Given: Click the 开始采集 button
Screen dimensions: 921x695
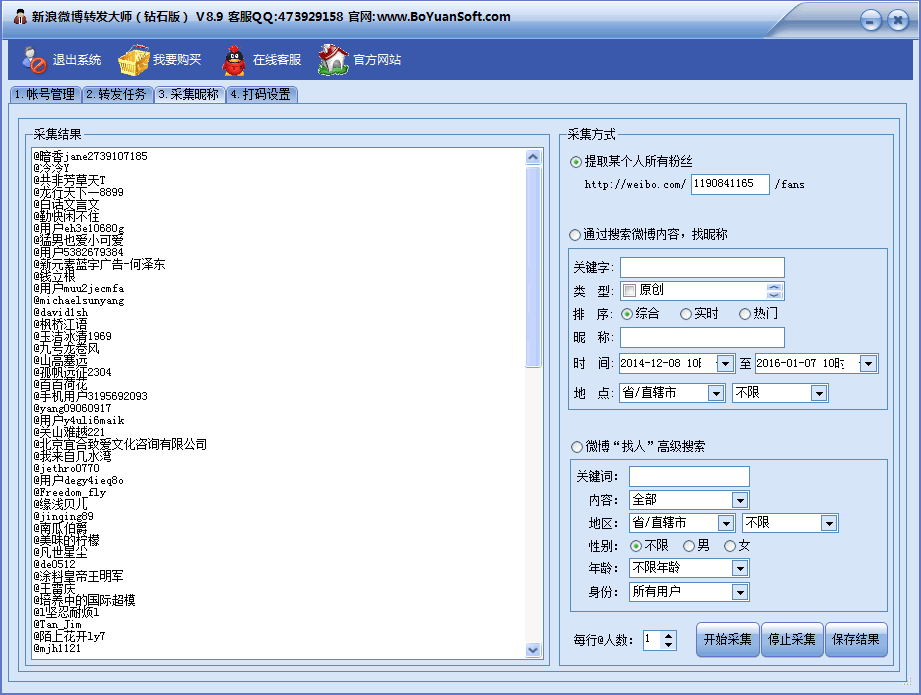Looking at the screenshot, I should click(728, 640).
